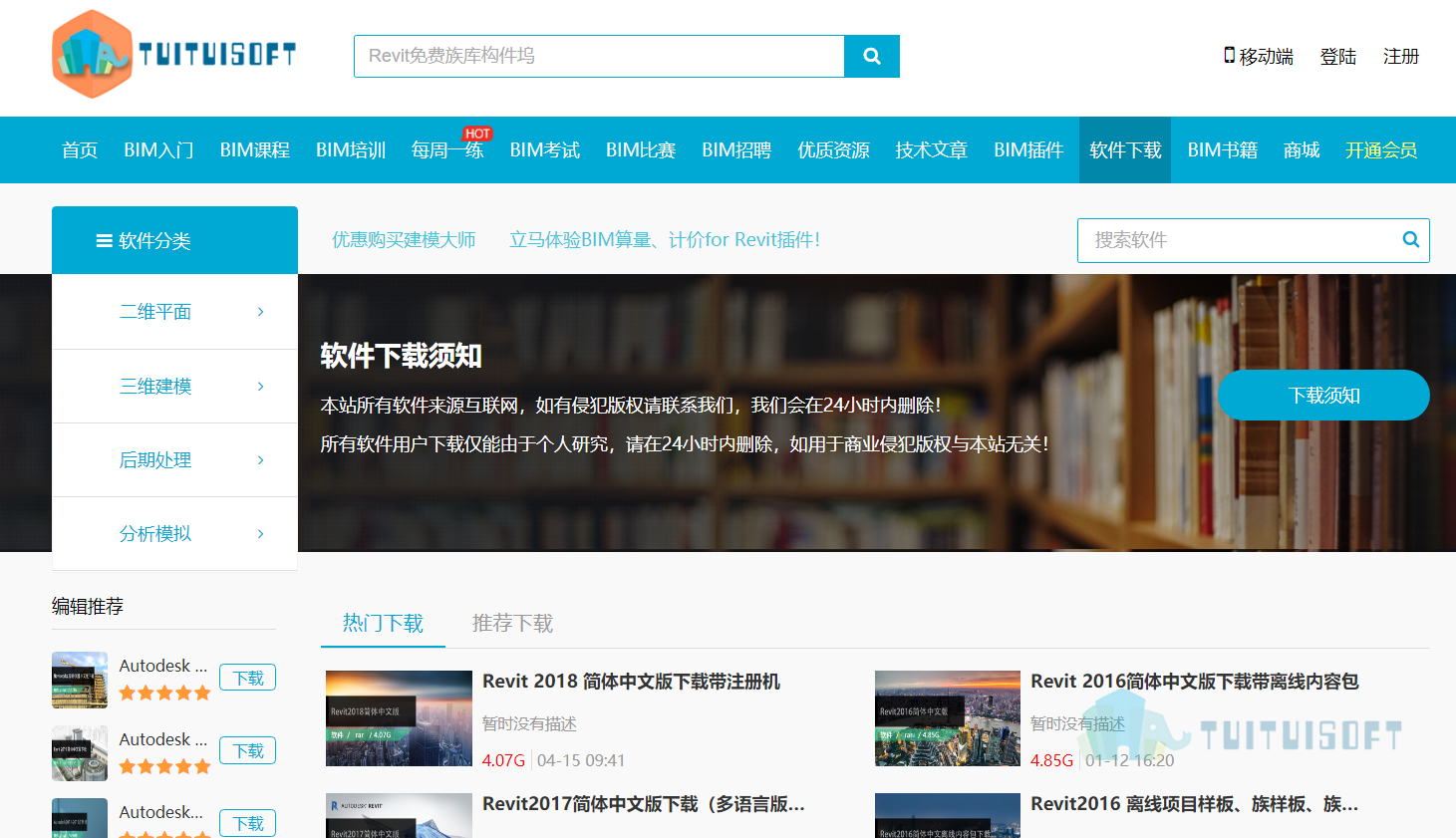This screenshot has width=1456, height=838.
Task: Select the 软件下载 navigation item
Action: 1125,150
